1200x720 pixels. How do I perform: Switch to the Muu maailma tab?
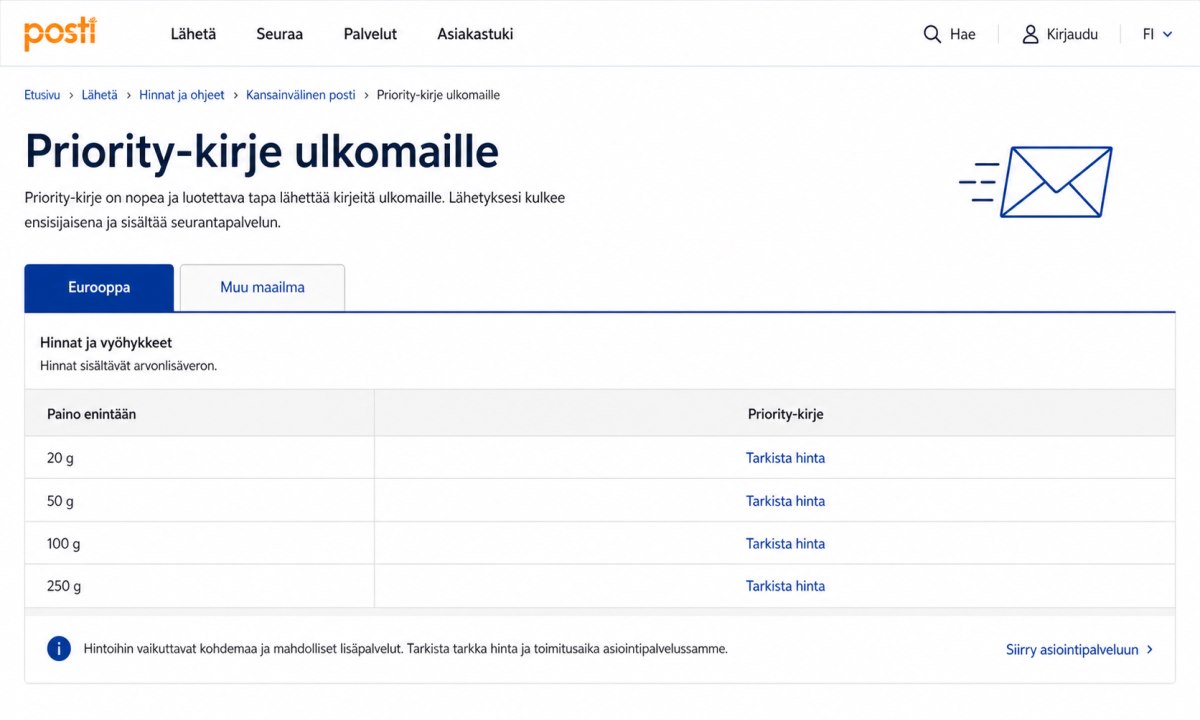pyautogui.click(x=262, y=288)
